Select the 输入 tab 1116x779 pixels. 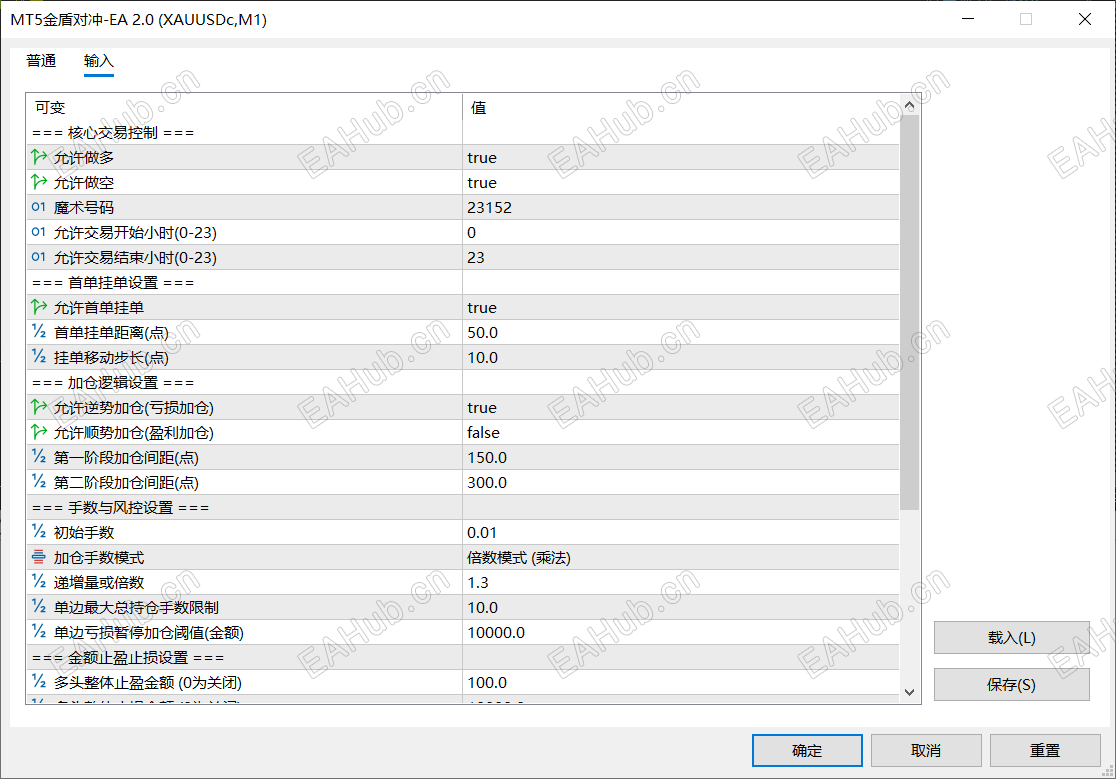click(98, 61)
